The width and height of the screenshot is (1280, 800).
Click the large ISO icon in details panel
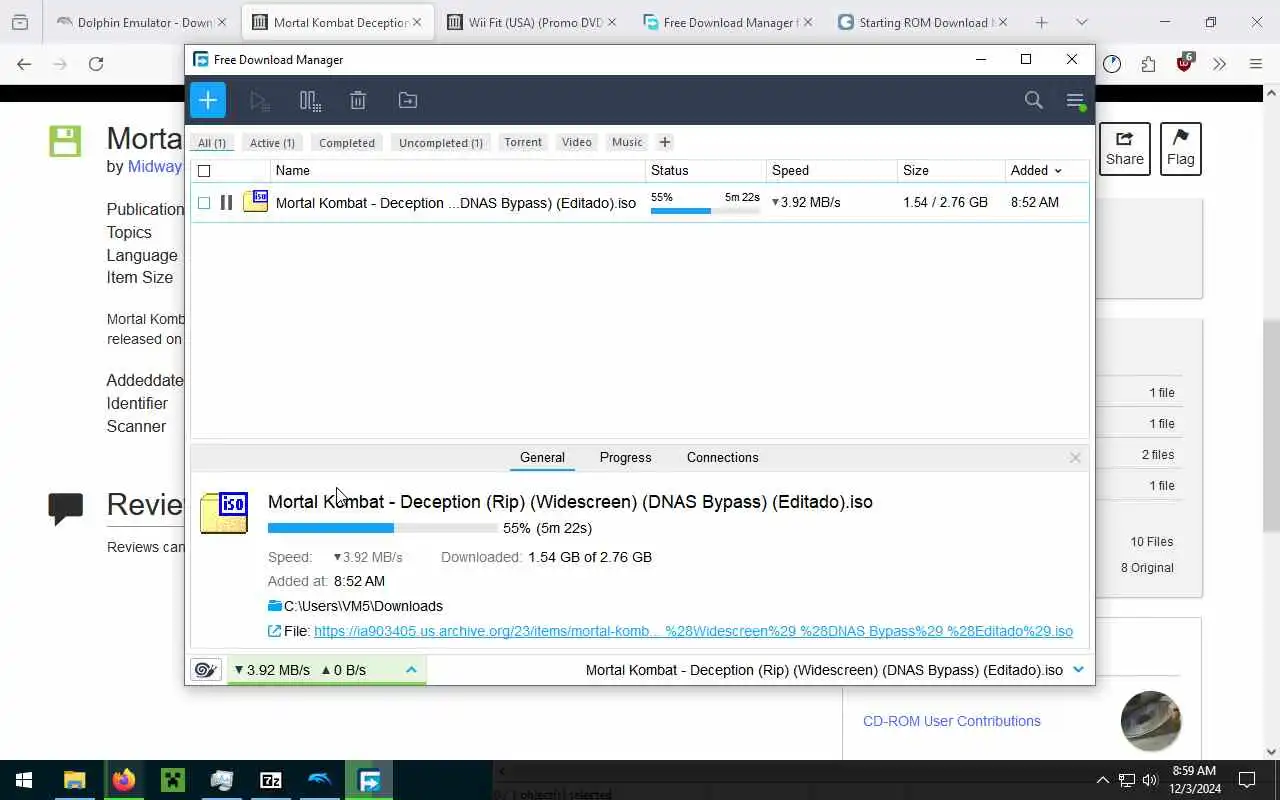[224, 513]
